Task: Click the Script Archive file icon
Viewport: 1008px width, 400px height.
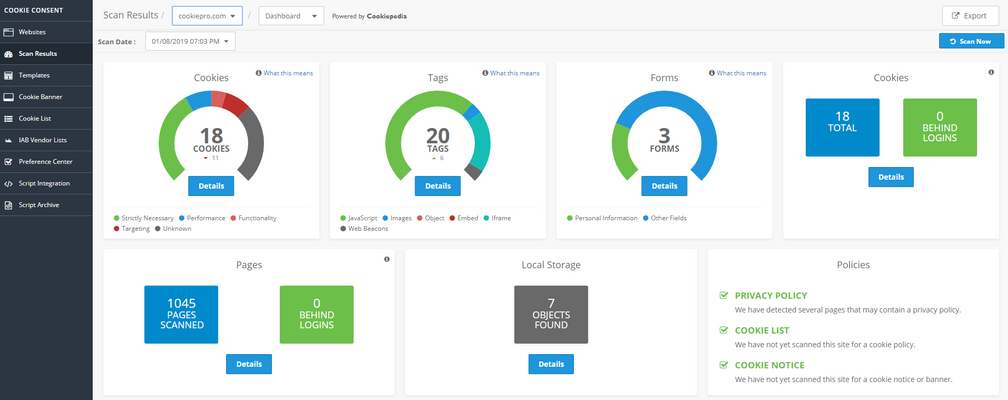Action: click(8, 205)
